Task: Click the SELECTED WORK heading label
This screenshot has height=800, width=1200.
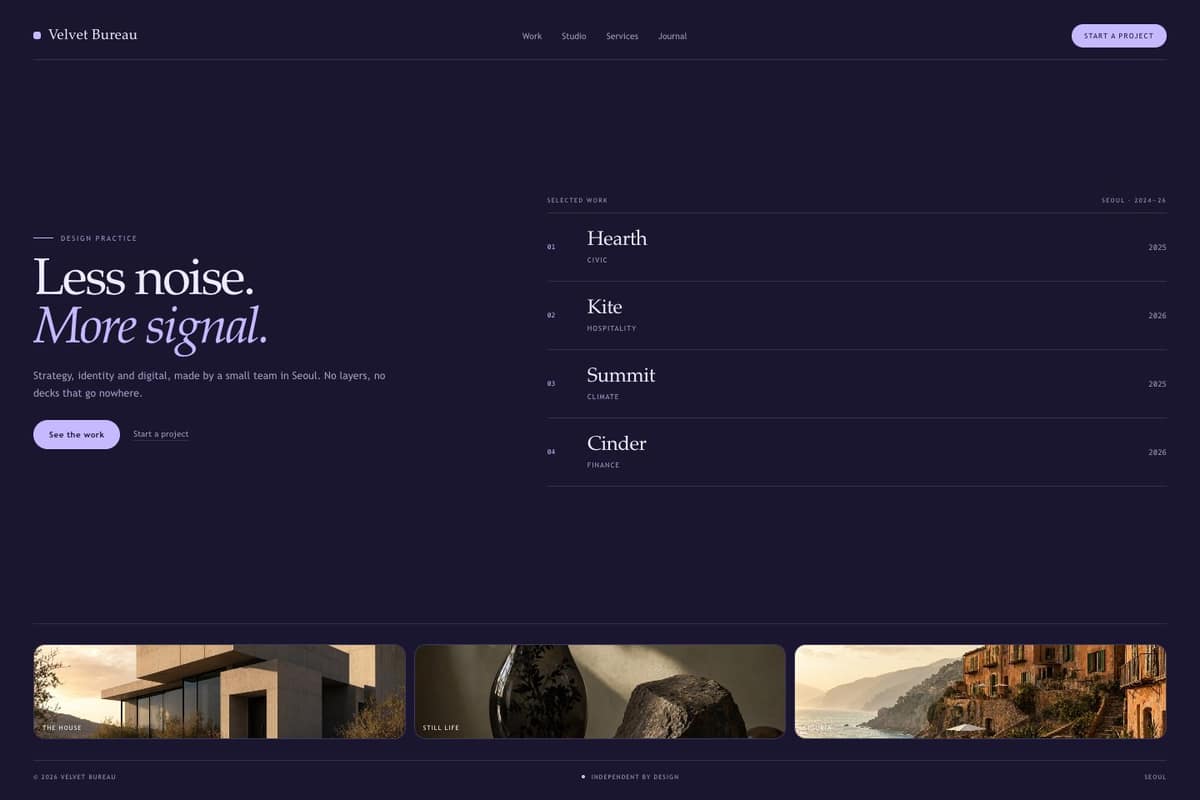Action: pyautogui.click(x=577, y=200)
